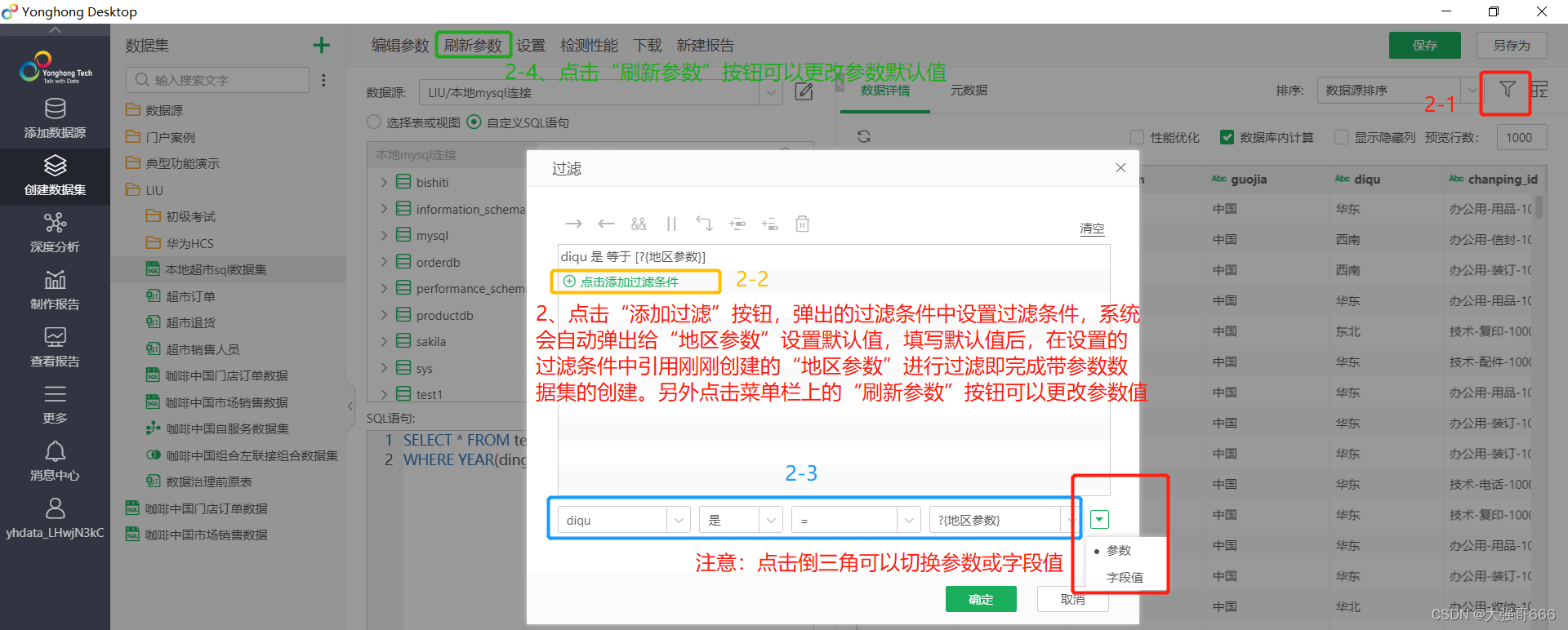
Task: Refresh the data preview
Action: (x=864, y=136)
